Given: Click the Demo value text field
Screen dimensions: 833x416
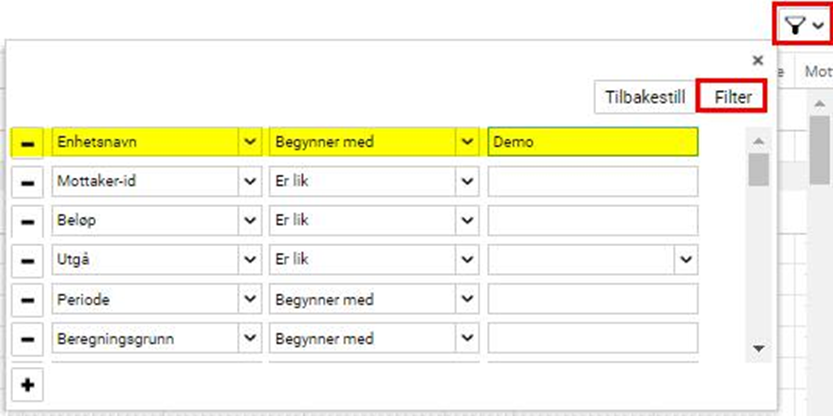Looking at the screenshot, I should pyautogui.click(x=592, y=143).
